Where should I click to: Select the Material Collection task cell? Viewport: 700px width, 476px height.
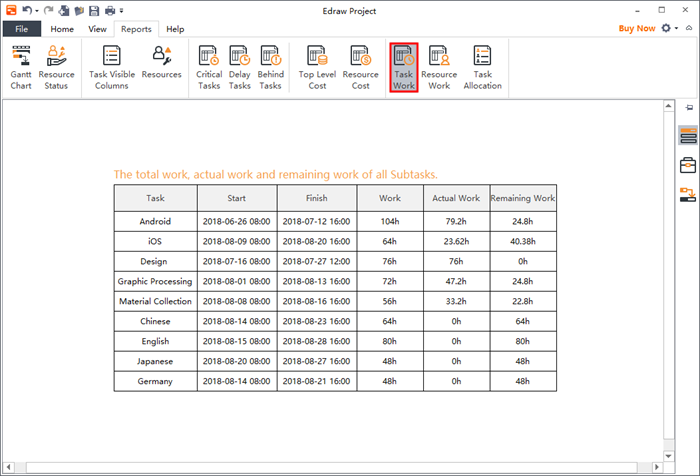tap(155, 301)
